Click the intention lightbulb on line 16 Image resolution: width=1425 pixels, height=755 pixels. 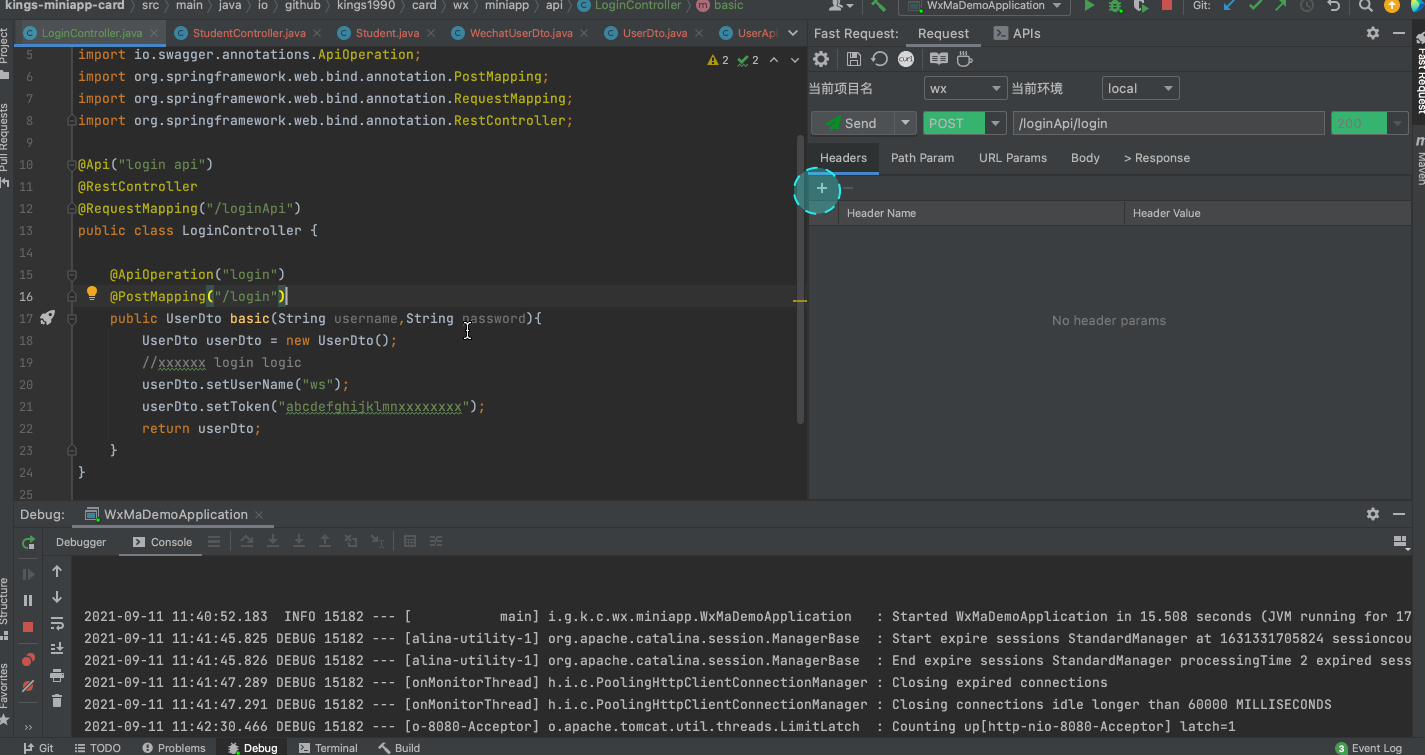coord(92,294)
